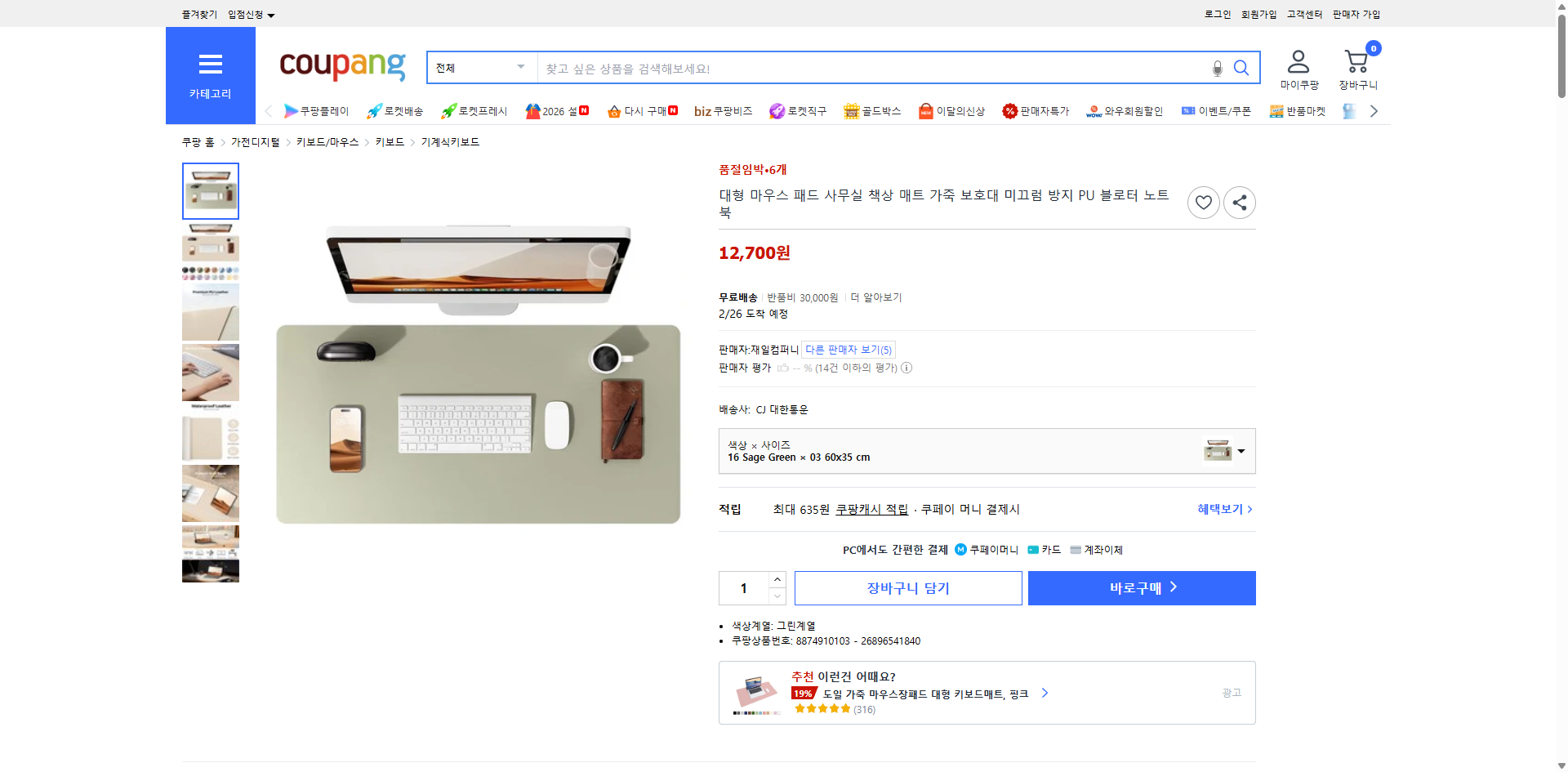
Task: Click the 바로구매 purchase button
Action: coord(1141,587)
